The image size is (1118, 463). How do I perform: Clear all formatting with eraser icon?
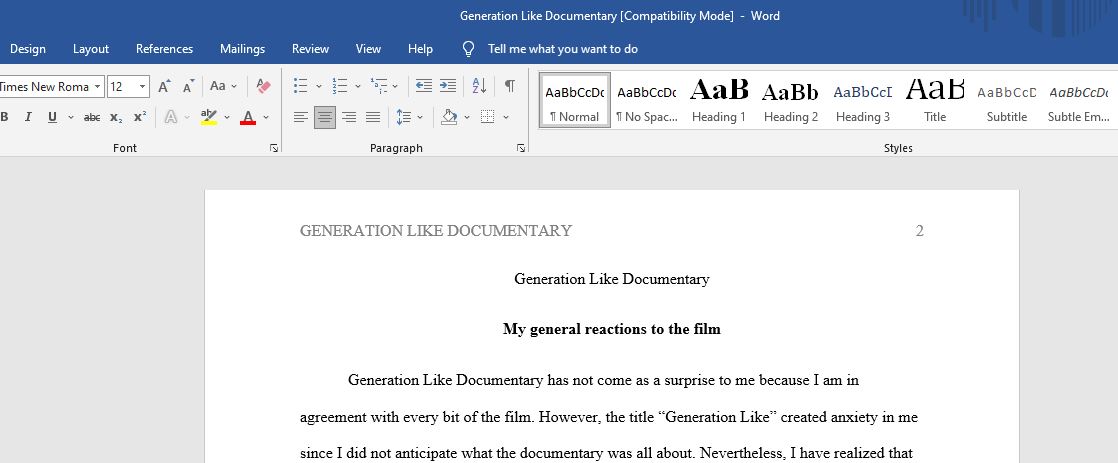click(x=263, y=86)
